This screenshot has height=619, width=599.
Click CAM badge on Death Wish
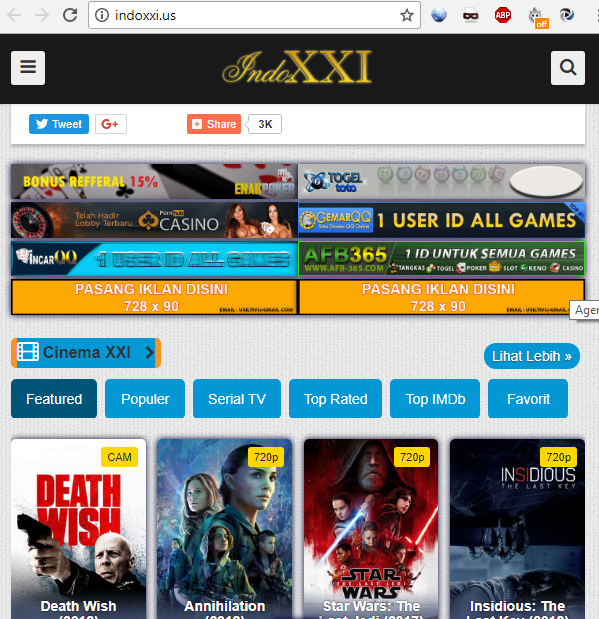(x=120, y=457)
